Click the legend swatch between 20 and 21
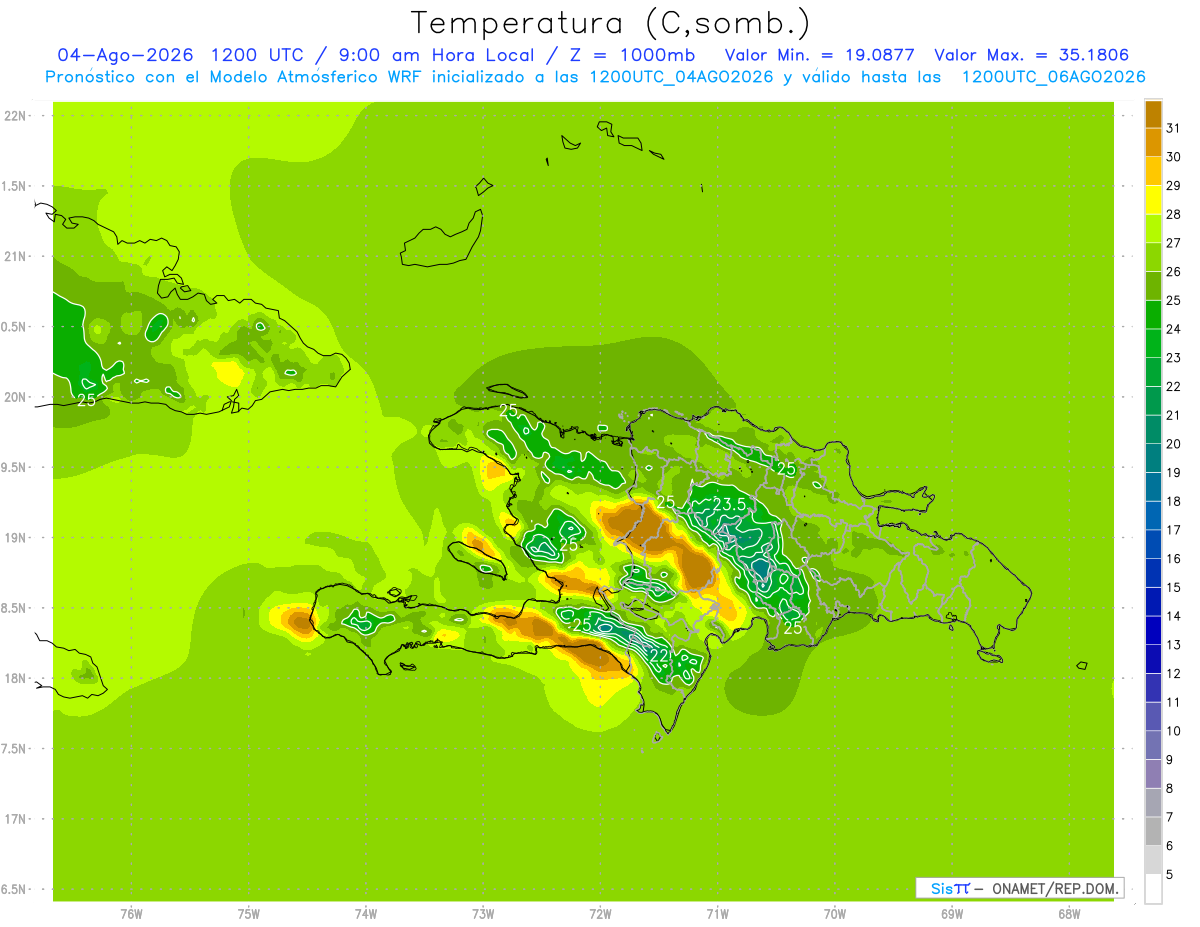 point(1153,430)
